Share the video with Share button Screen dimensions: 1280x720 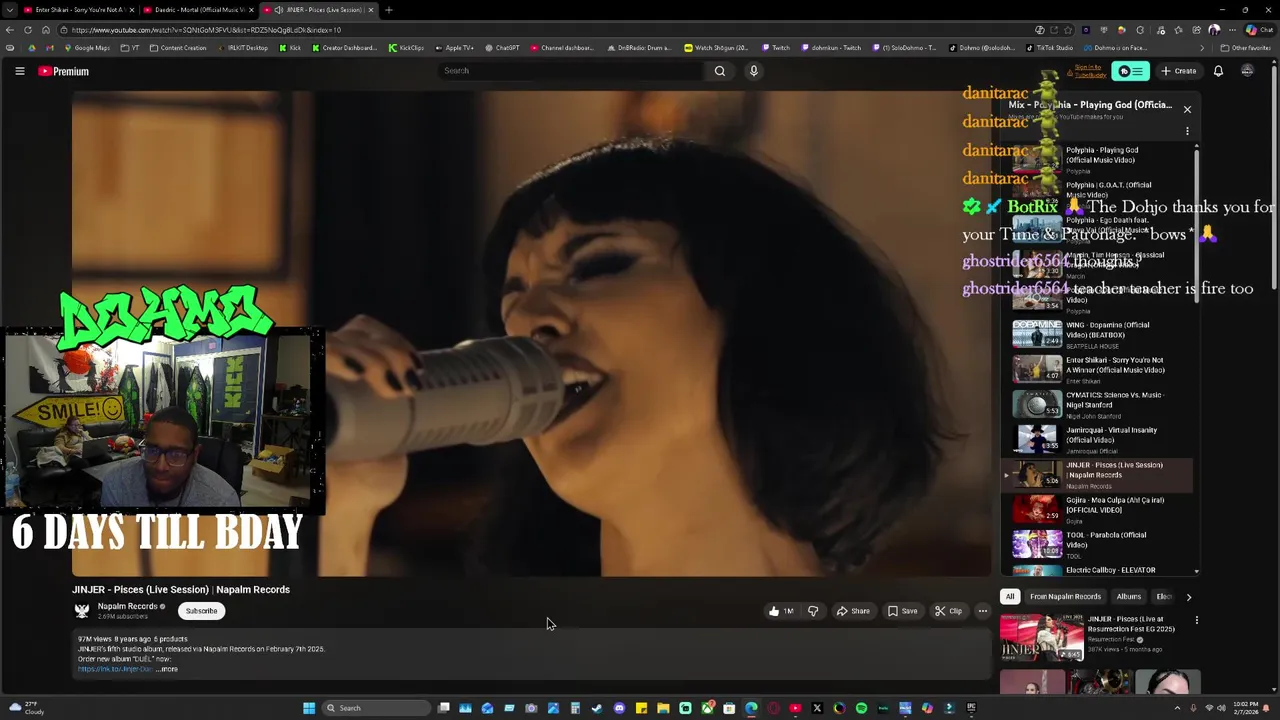pyautogui.click(x=853, y=611)
